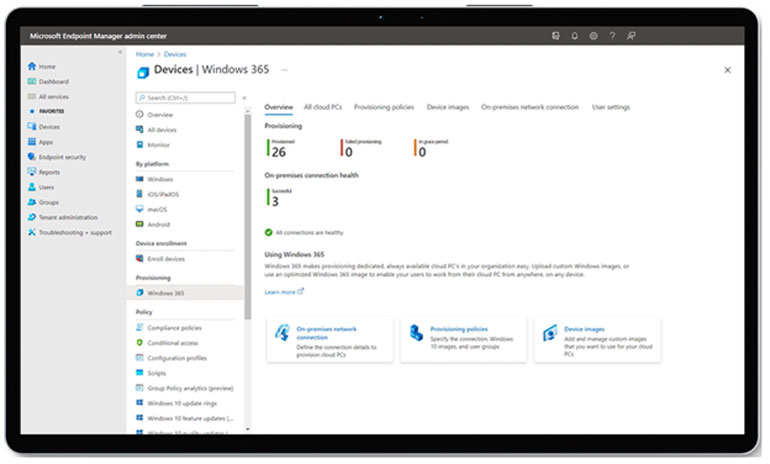The image size is (770, 464).
Task: Click the Devices breadcrumb link
Action: (x=175, y=54)
